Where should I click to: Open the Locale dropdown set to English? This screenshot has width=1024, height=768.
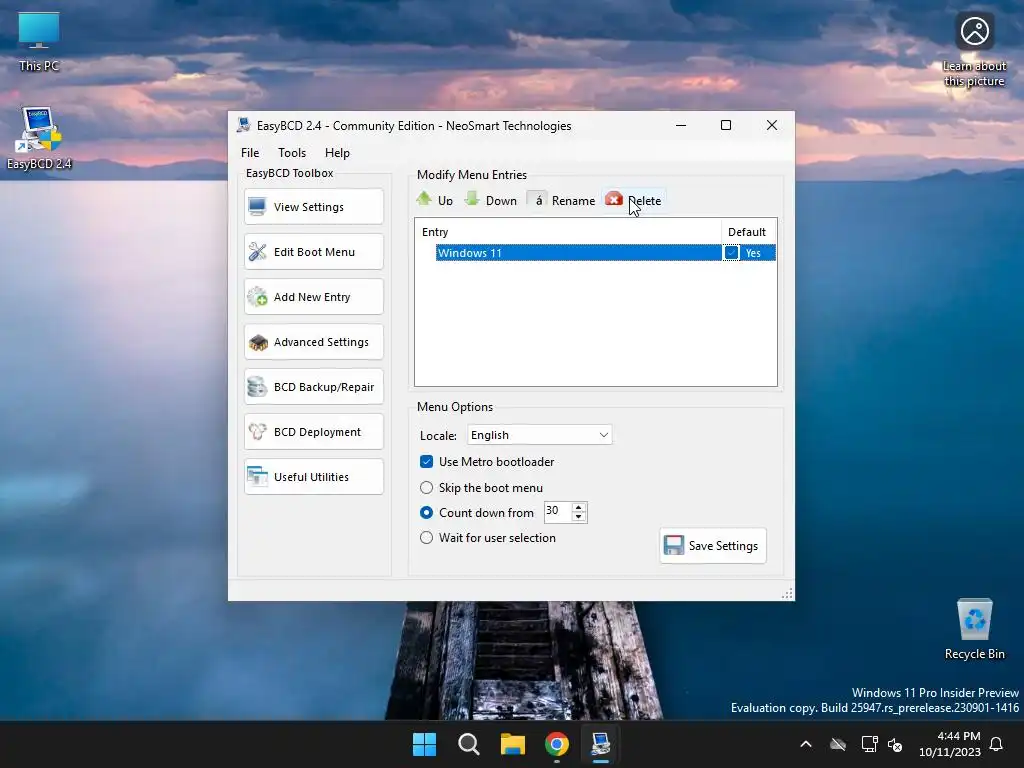point(539,435)
